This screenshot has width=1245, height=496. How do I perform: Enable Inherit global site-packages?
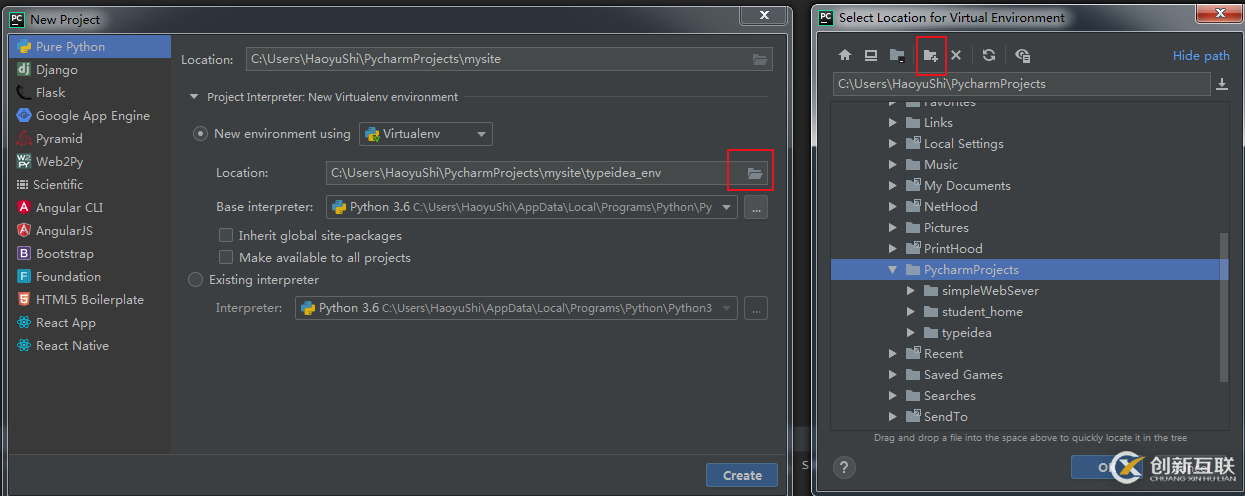click(x=226, y=236)
